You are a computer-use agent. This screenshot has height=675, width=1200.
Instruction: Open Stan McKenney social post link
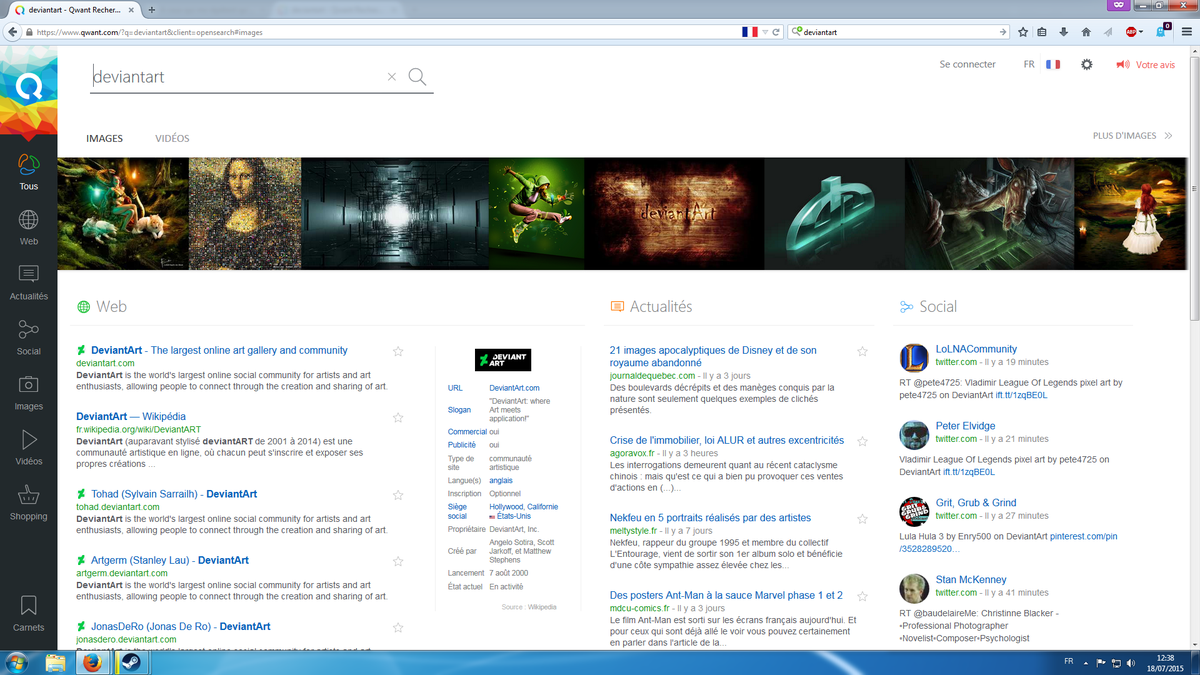(971, 580)
